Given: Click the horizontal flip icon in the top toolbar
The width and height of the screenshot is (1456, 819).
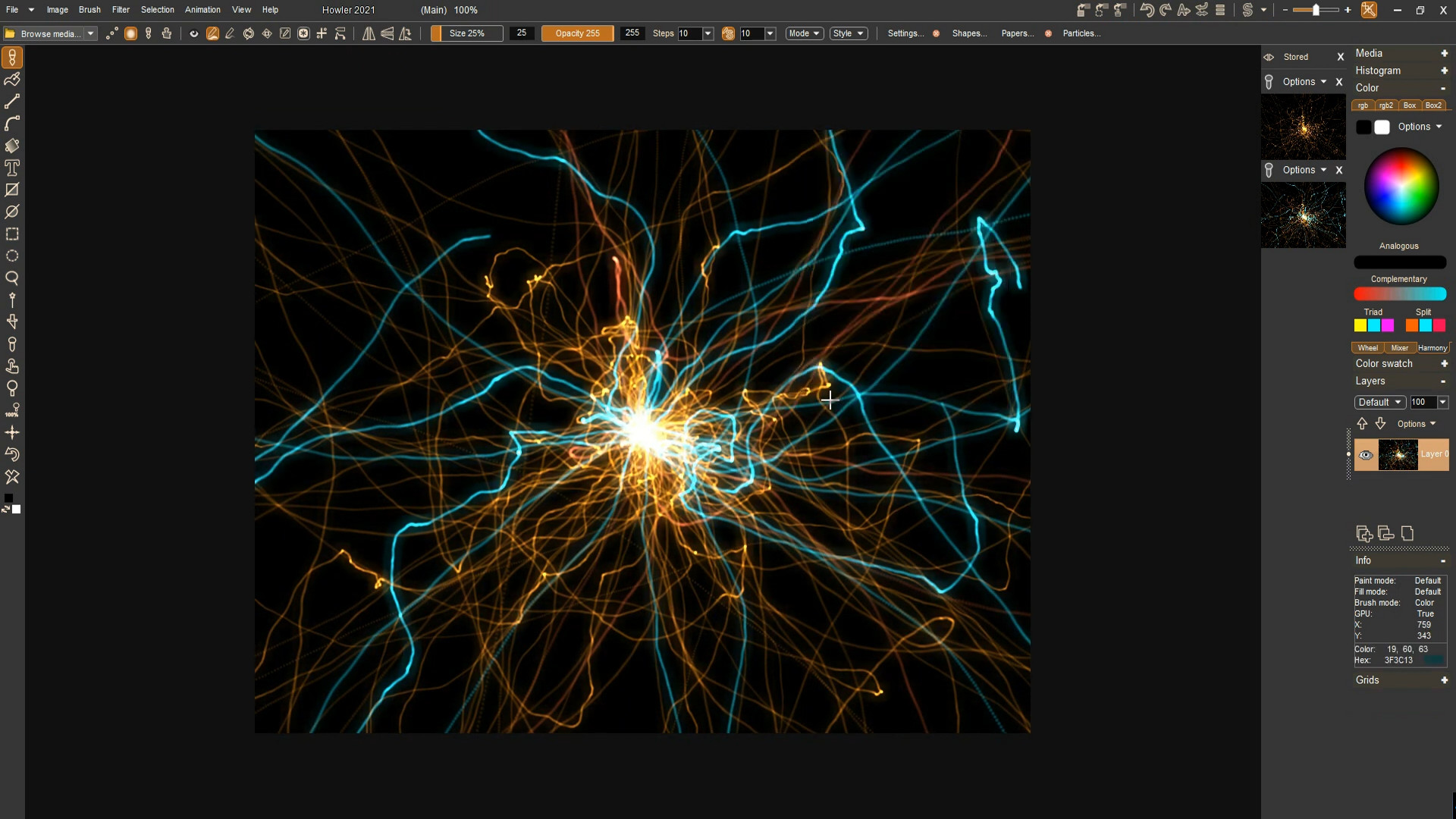Looking at the screenshot, I should (x=368, y=33).
